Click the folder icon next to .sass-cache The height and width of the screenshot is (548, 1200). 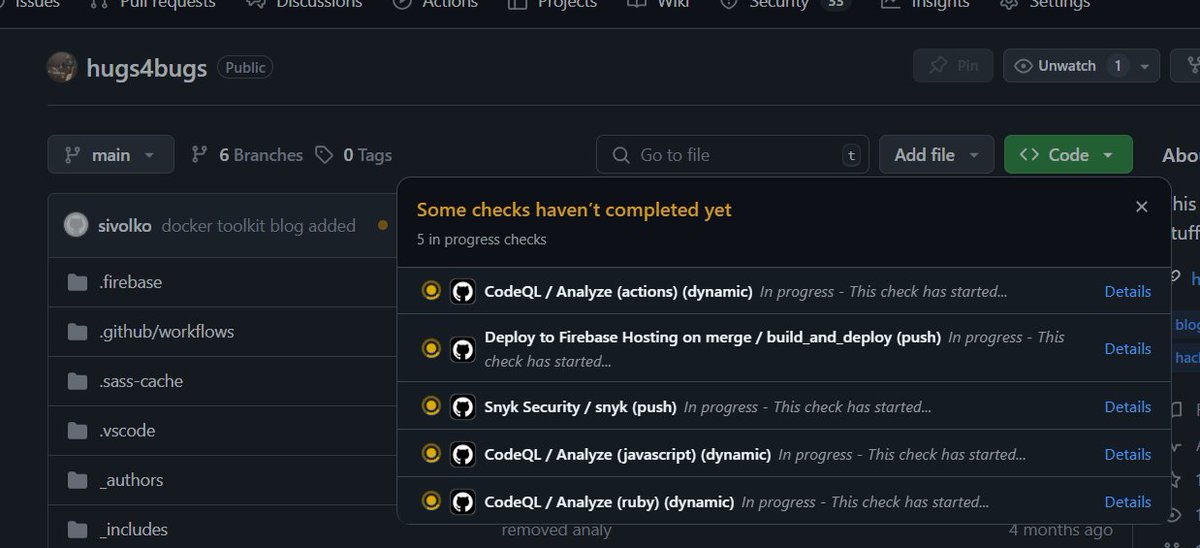click(77, 381)
